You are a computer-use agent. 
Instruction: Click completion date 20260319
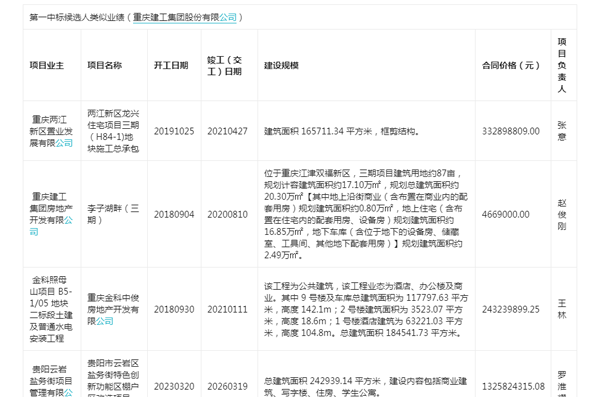(x=227, y=387)
